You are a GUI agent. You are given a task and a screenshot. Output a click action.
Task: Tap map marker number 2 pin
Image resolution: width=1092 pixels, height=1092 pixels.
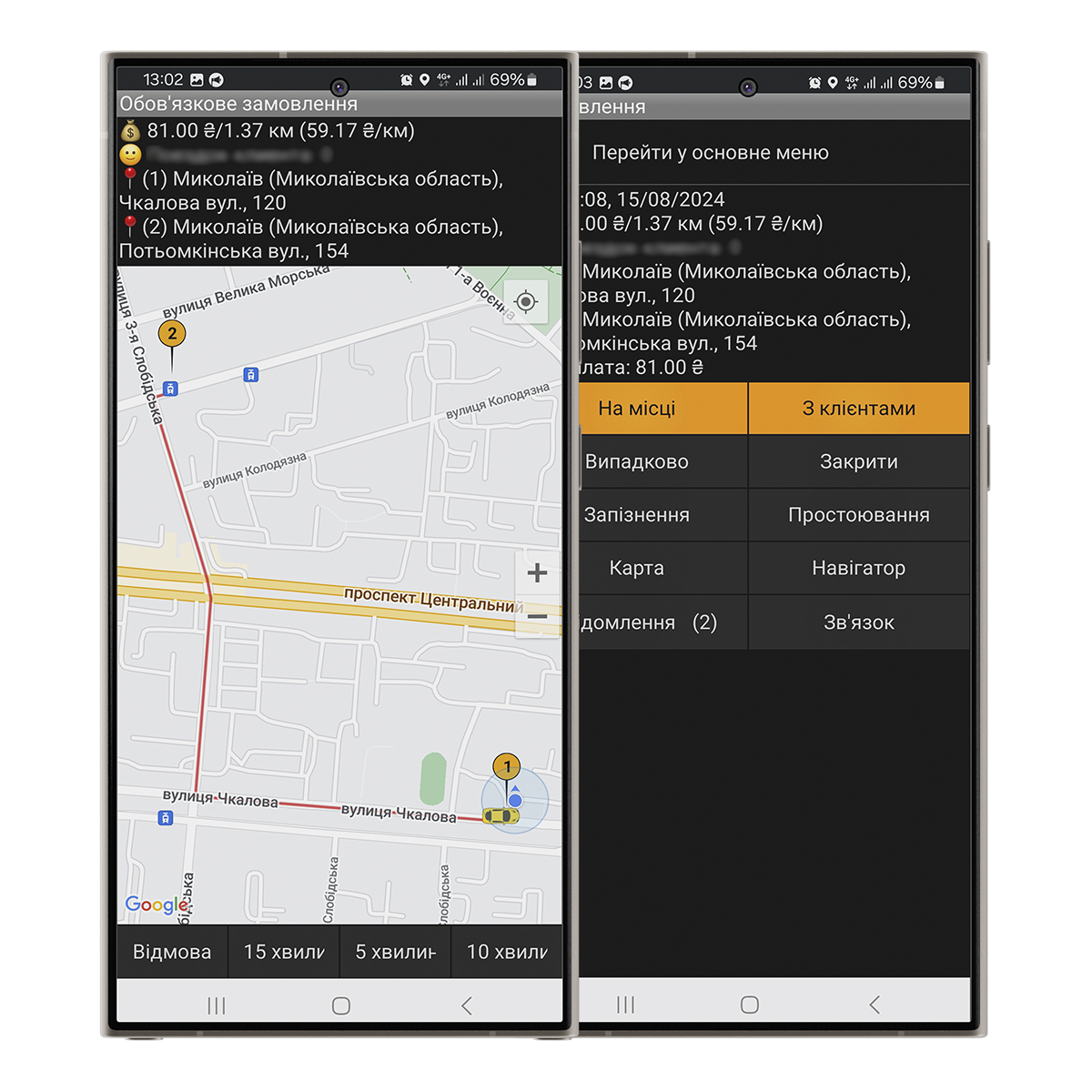pyautogui.click(x=172, y=335)
